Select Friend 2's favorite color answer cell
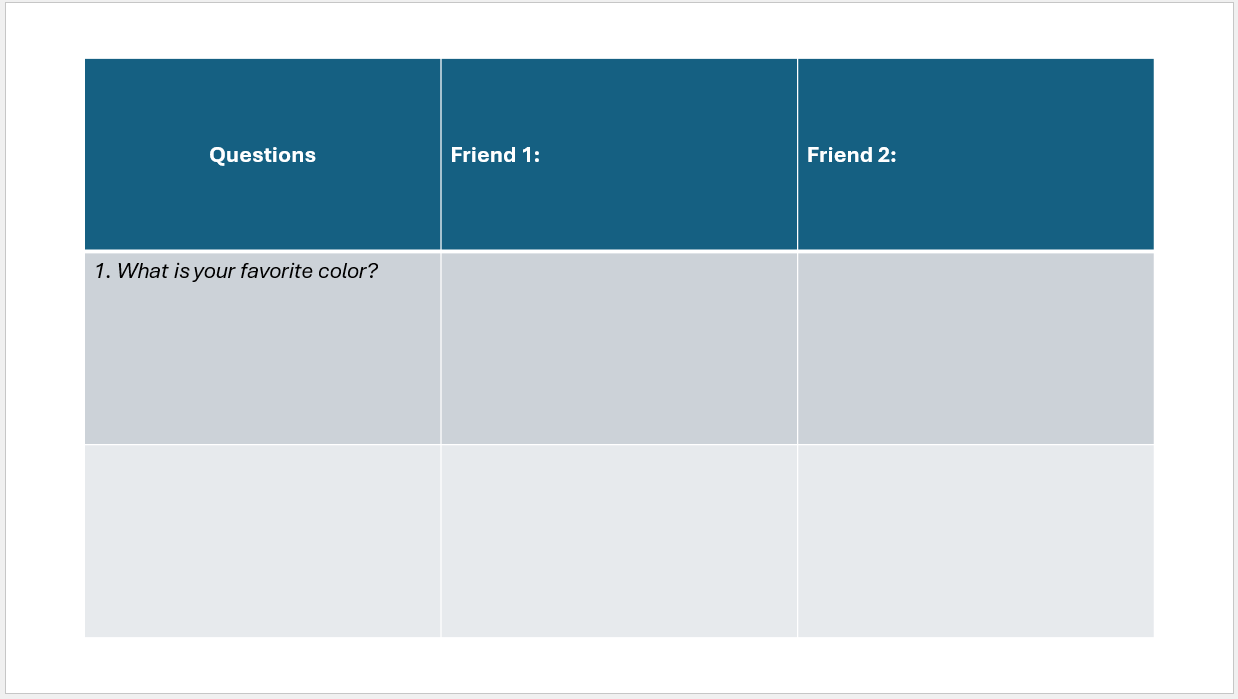 pos(976,348)
